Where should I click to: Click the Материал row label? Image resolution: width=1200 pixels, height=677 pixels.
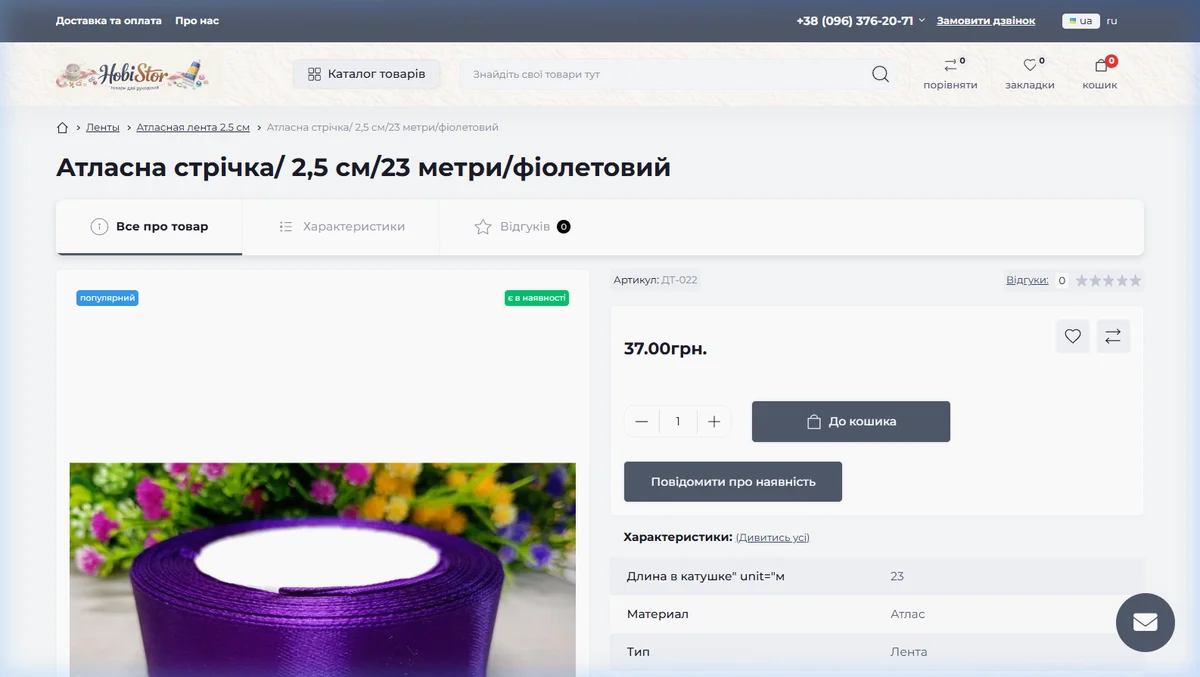pyautogui.click(x=658, y=614)
